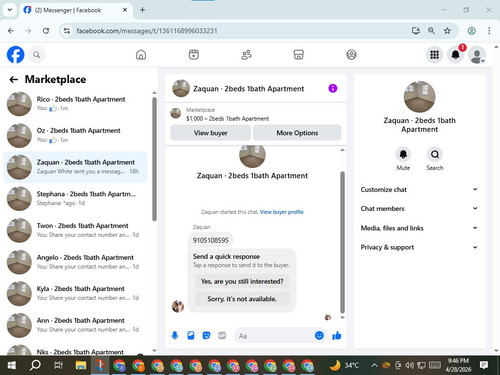500x375 pixels.
Task: Choose a GIF icon
Action: click(x=222, y=335)
